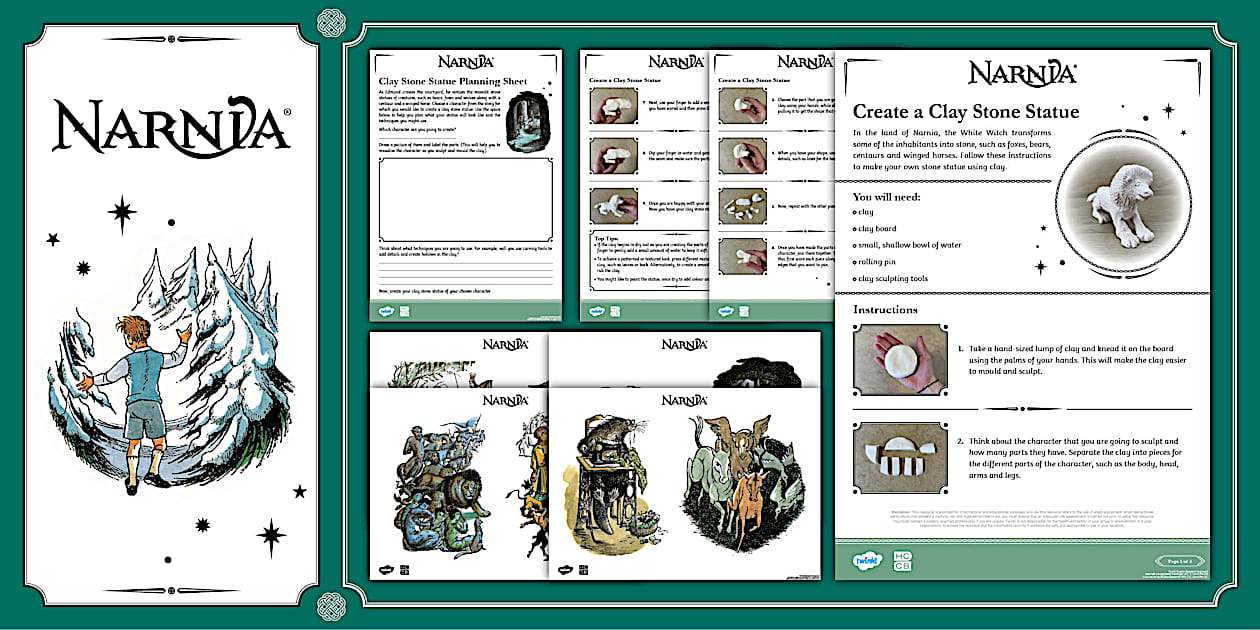
Task: Click the HC CB publisher logo badge
Action: [901, 561]
